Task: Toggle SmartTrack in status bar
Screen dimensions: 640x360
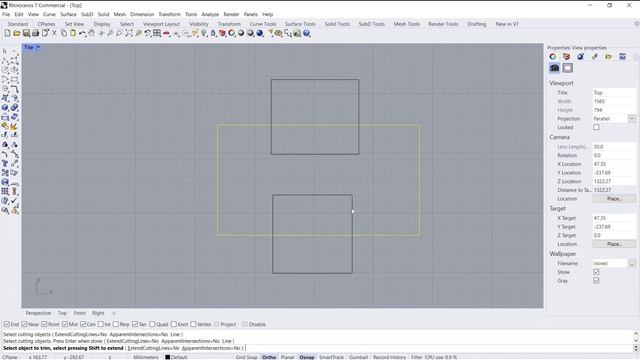Action: point(331,357)
